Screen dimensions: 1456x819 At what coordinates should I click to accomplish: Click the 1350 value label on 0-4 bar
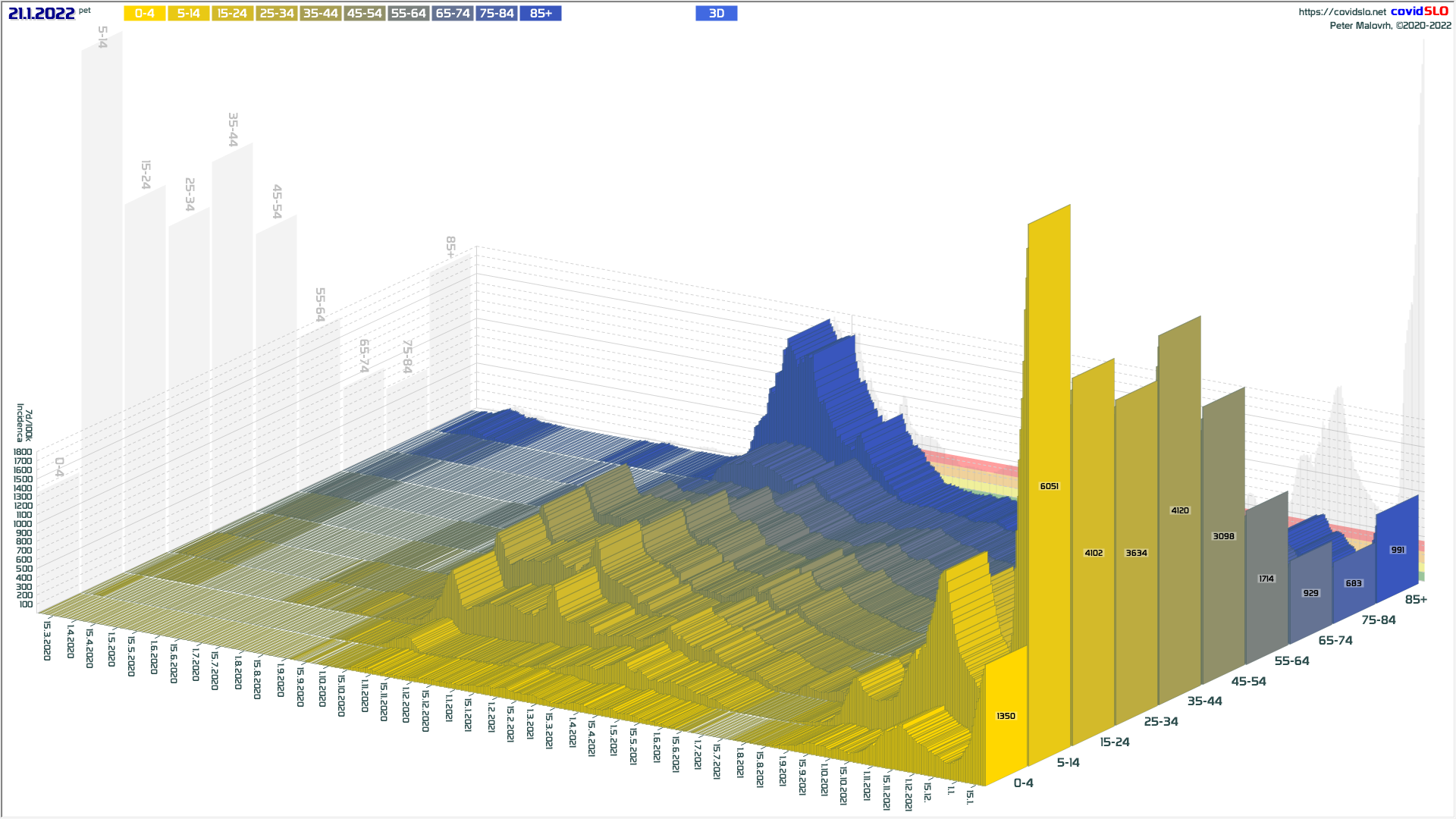(1006, 716)
